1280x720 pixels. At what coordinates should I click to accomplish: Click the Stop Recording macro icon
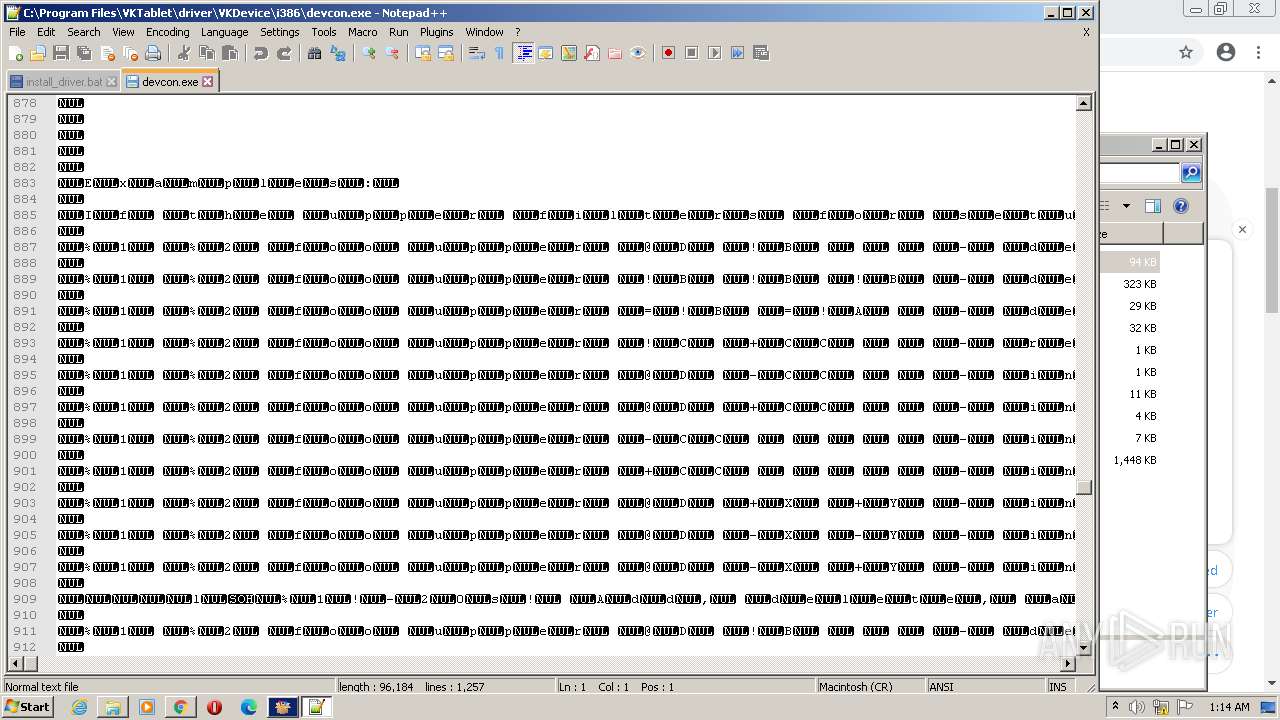(691, 53)
